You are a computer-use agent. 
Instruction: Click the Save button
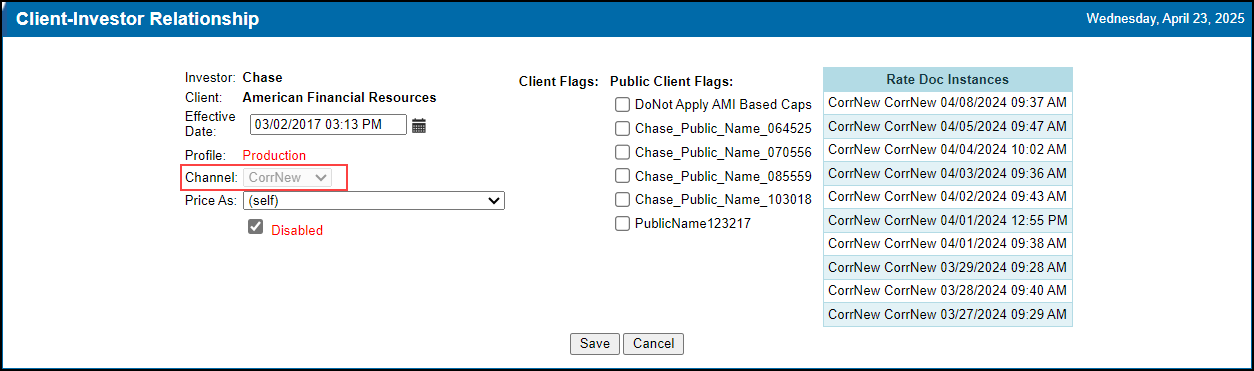tap(595, 344)
